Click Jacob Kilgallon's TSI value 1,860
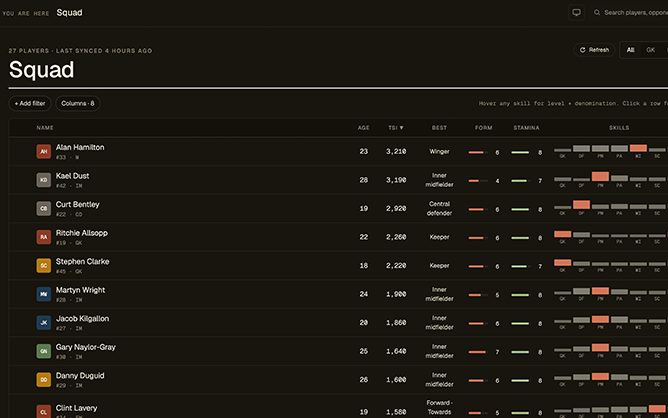 pos(396,323)
